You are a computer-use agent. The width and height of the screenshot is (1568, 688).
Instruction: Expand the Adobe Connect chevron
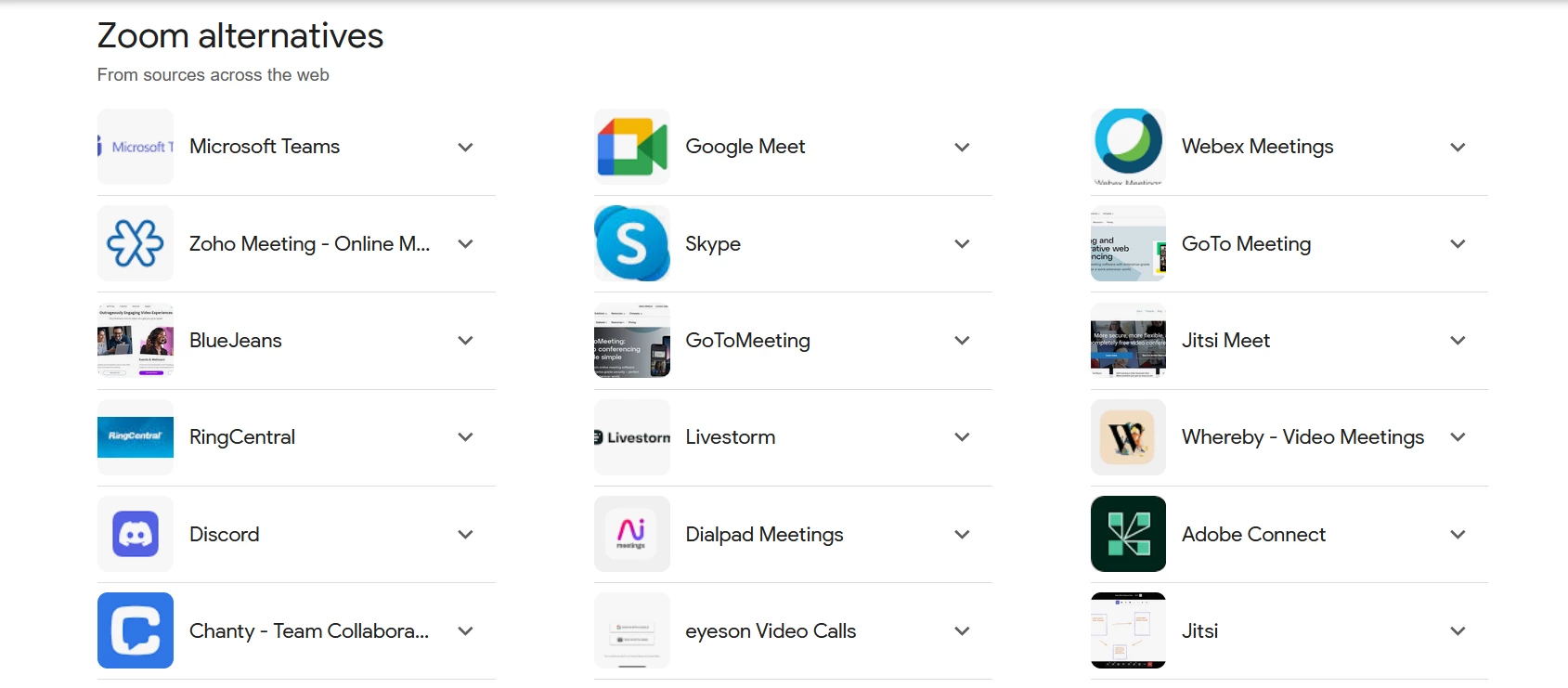(x=1458, y=535)
